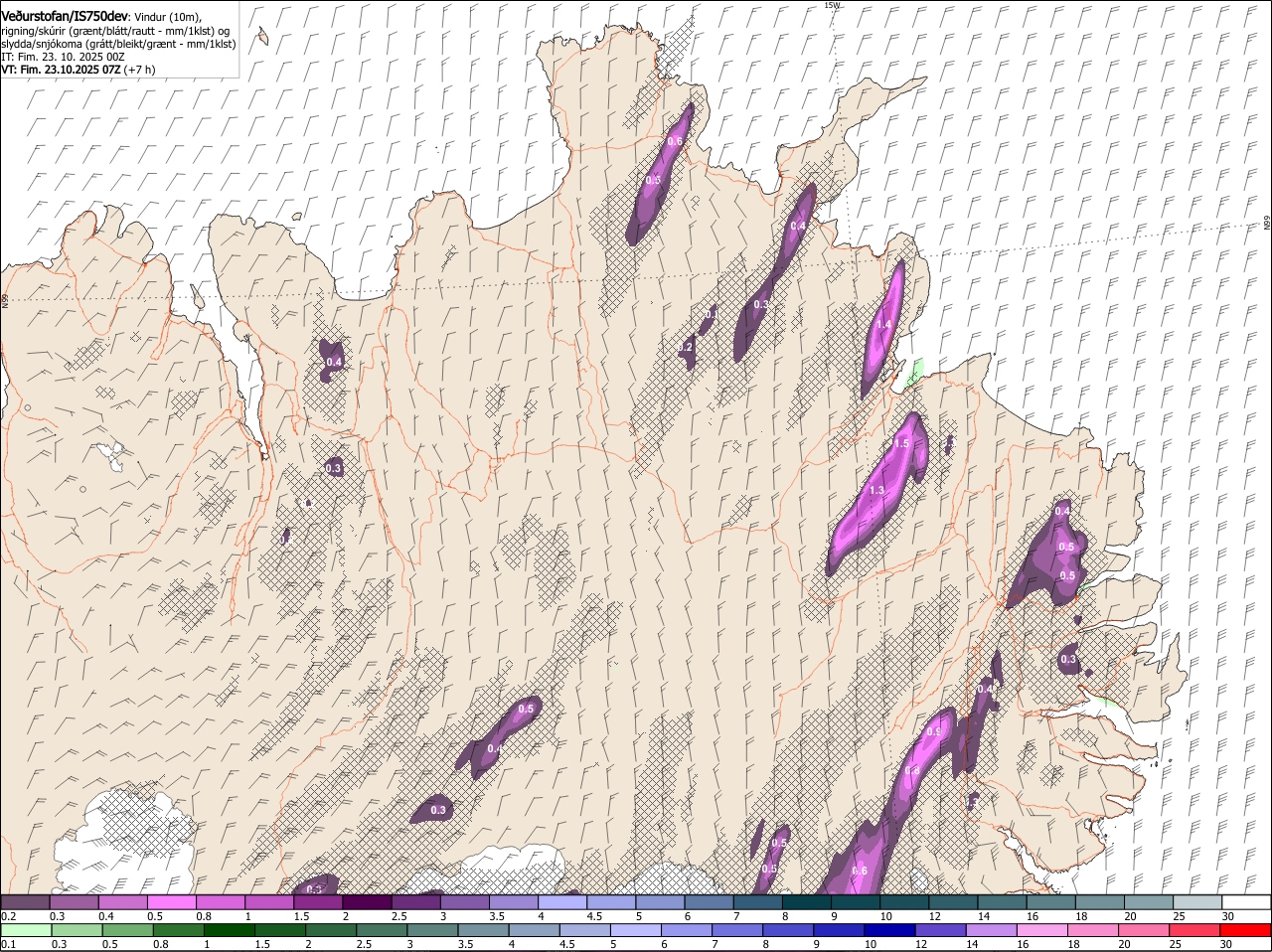Select snow legend swatch between 12 and 14
The width and height of the screenshot is (1272, 952).
point(953,901)
